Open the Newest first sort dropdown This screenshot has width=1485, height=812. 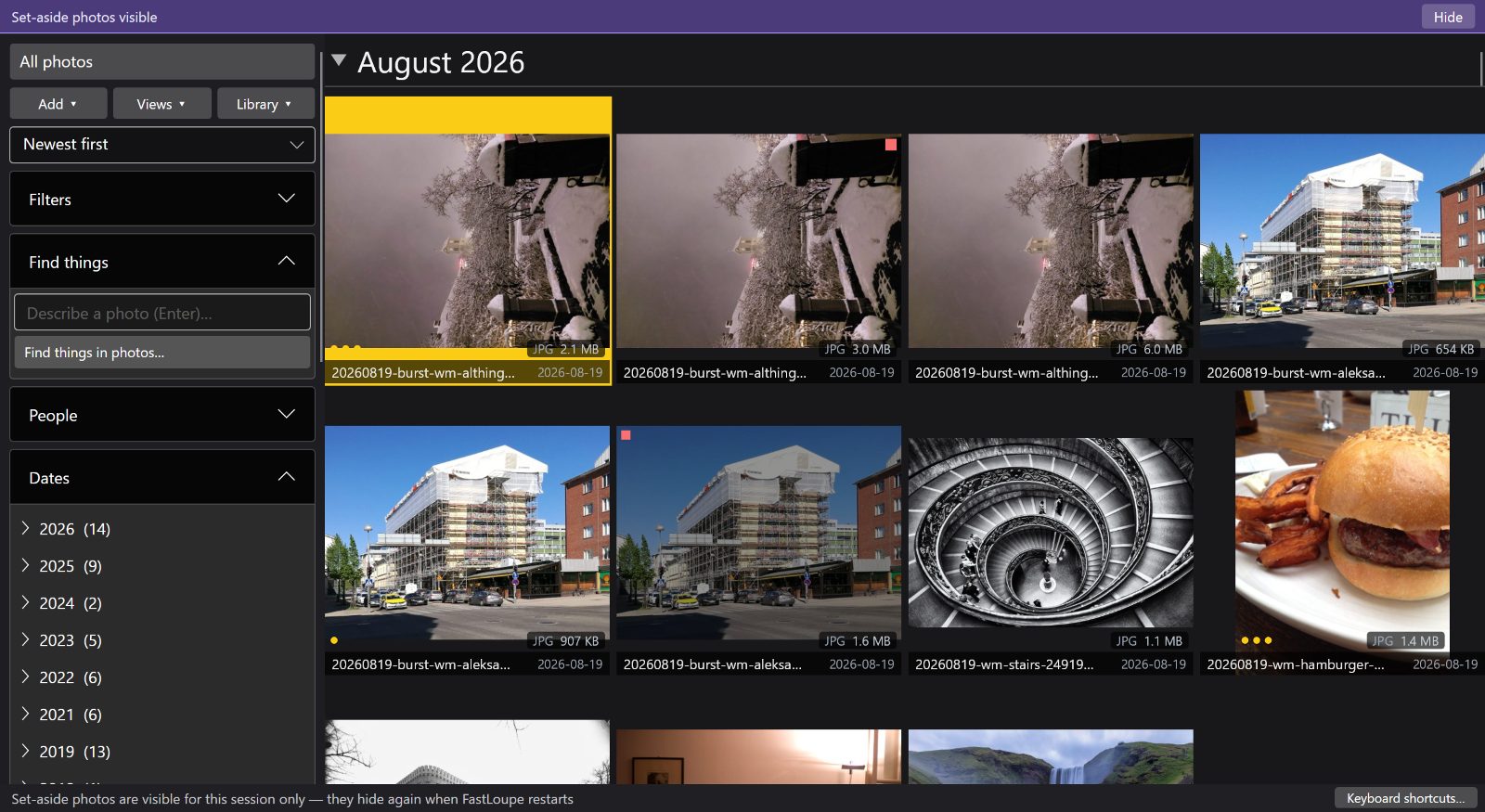click(x=162, y=145)
